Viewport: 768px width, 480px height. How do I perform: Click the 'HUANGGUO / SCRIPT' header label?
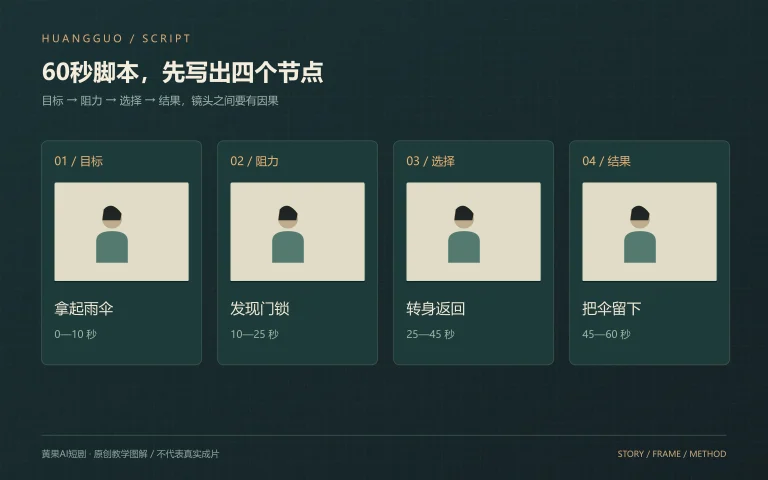(x=116, y=39)
